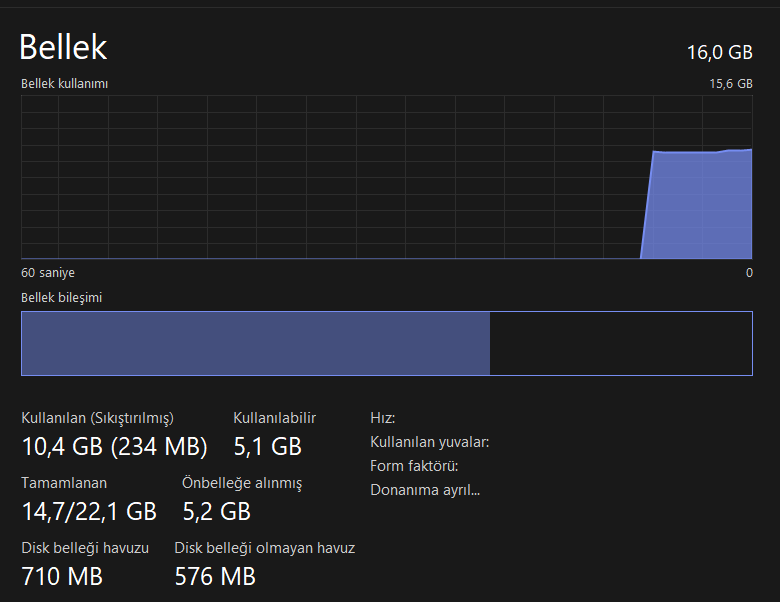Click the Disk belleği olmayan havuz label
Screen dimensions: 780x602
(264, 548)
